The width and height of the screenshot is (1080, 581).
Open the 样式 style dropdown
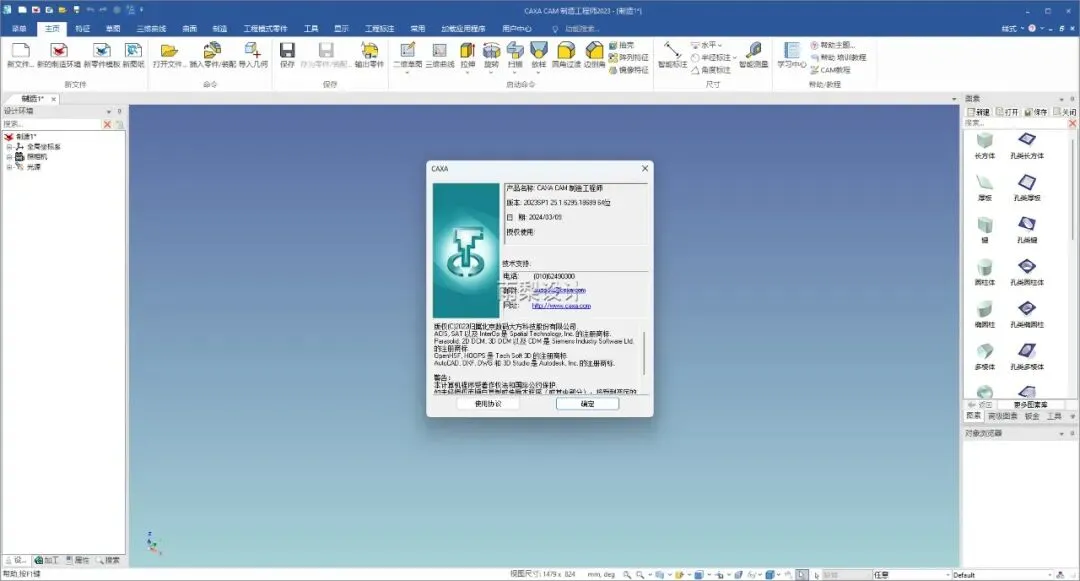click(1012, 29)
